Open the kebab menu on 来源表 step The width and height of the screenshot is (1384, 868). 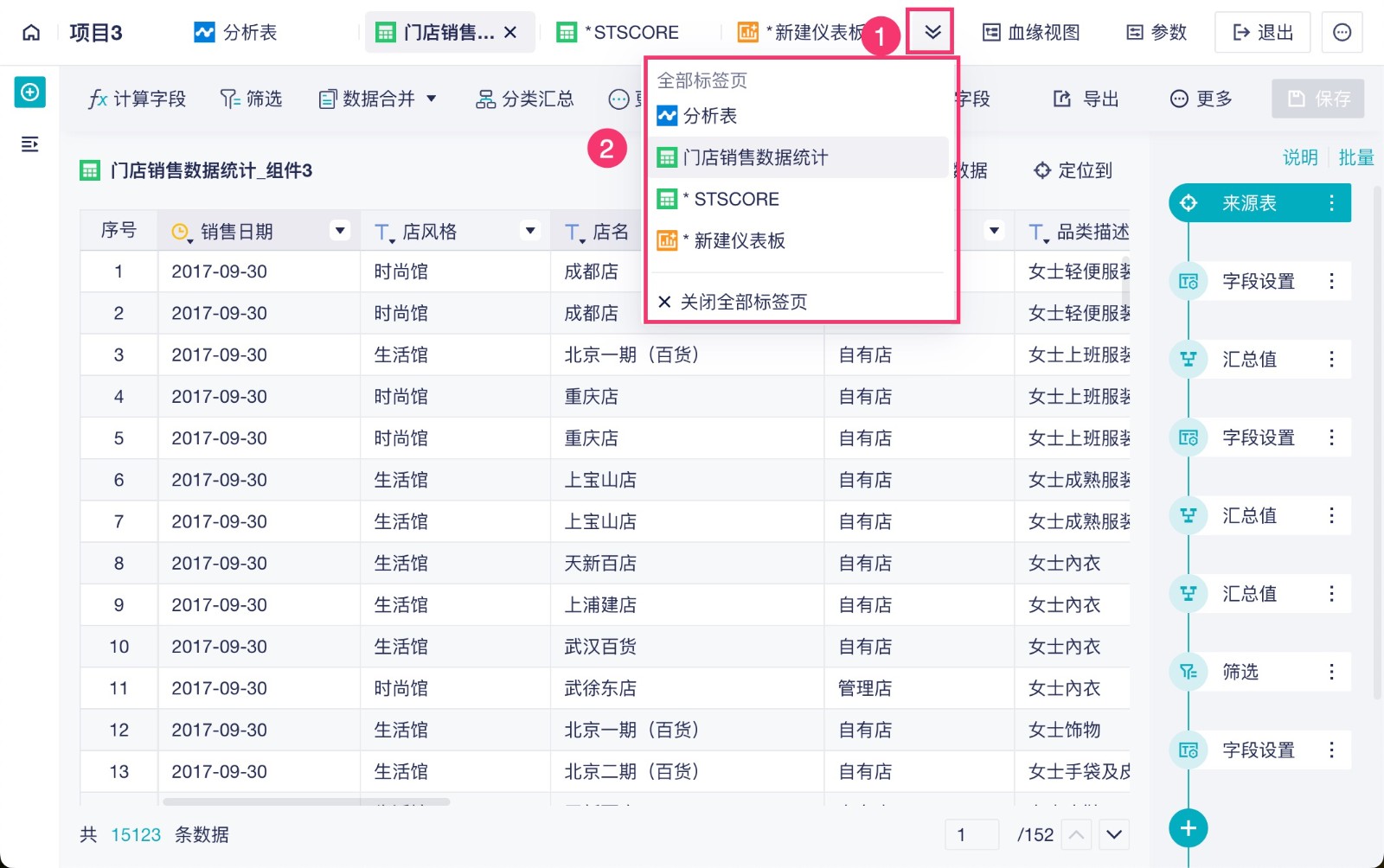[1333, 202]
